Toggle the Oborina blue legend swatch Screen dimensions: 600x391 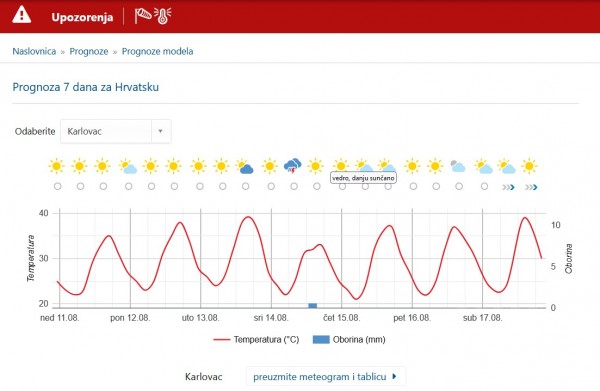pos(321,339)
